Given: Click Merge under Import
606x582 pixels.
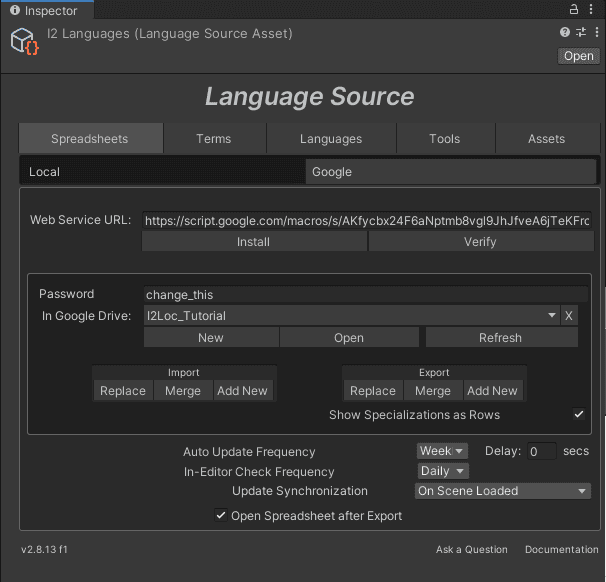Looking at the screenshot, I should tap(183, 390).
